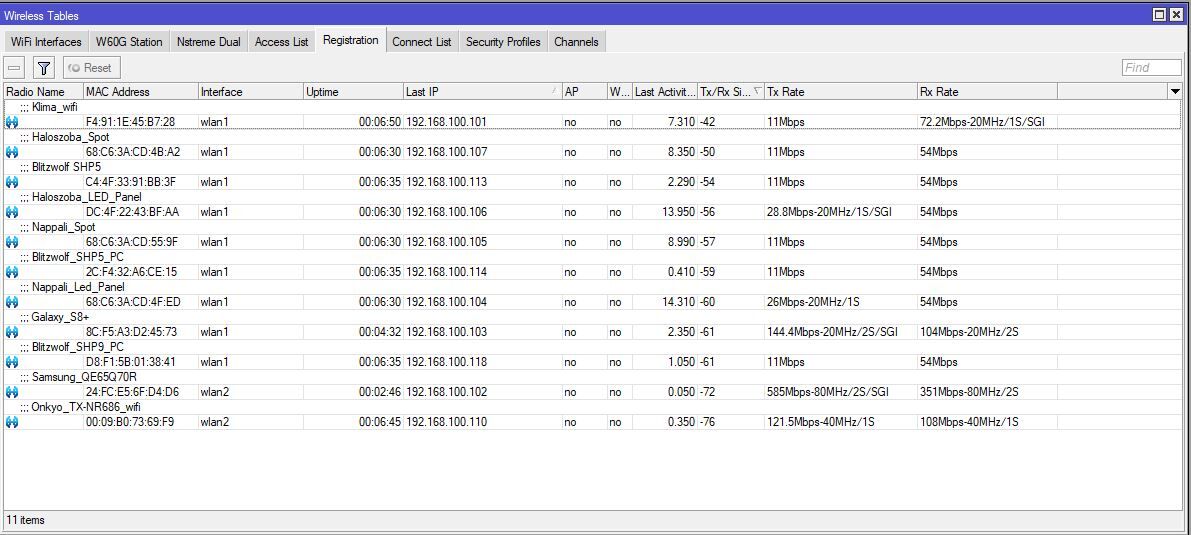The image size is (1191, 535).
Task: Sort by Last Activity column header
Action: [665, 92]
